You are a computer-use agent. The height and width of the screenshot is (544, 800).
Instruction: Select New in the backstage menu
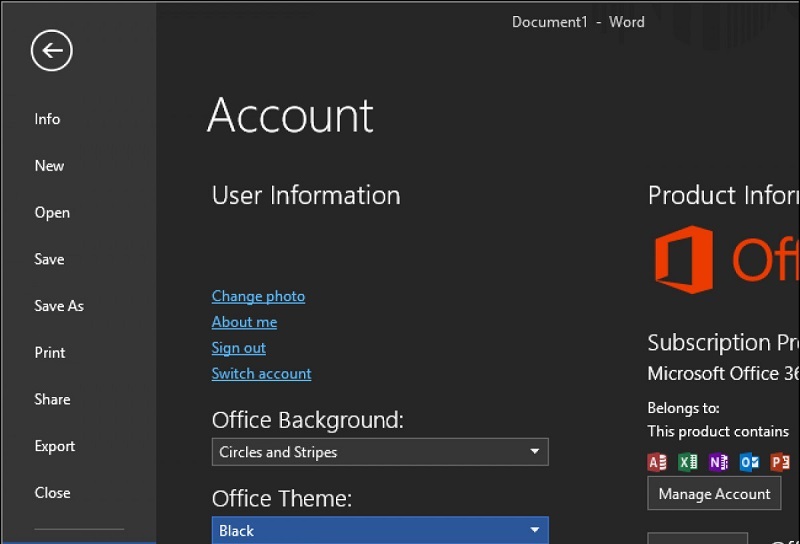tap(49, 166)
